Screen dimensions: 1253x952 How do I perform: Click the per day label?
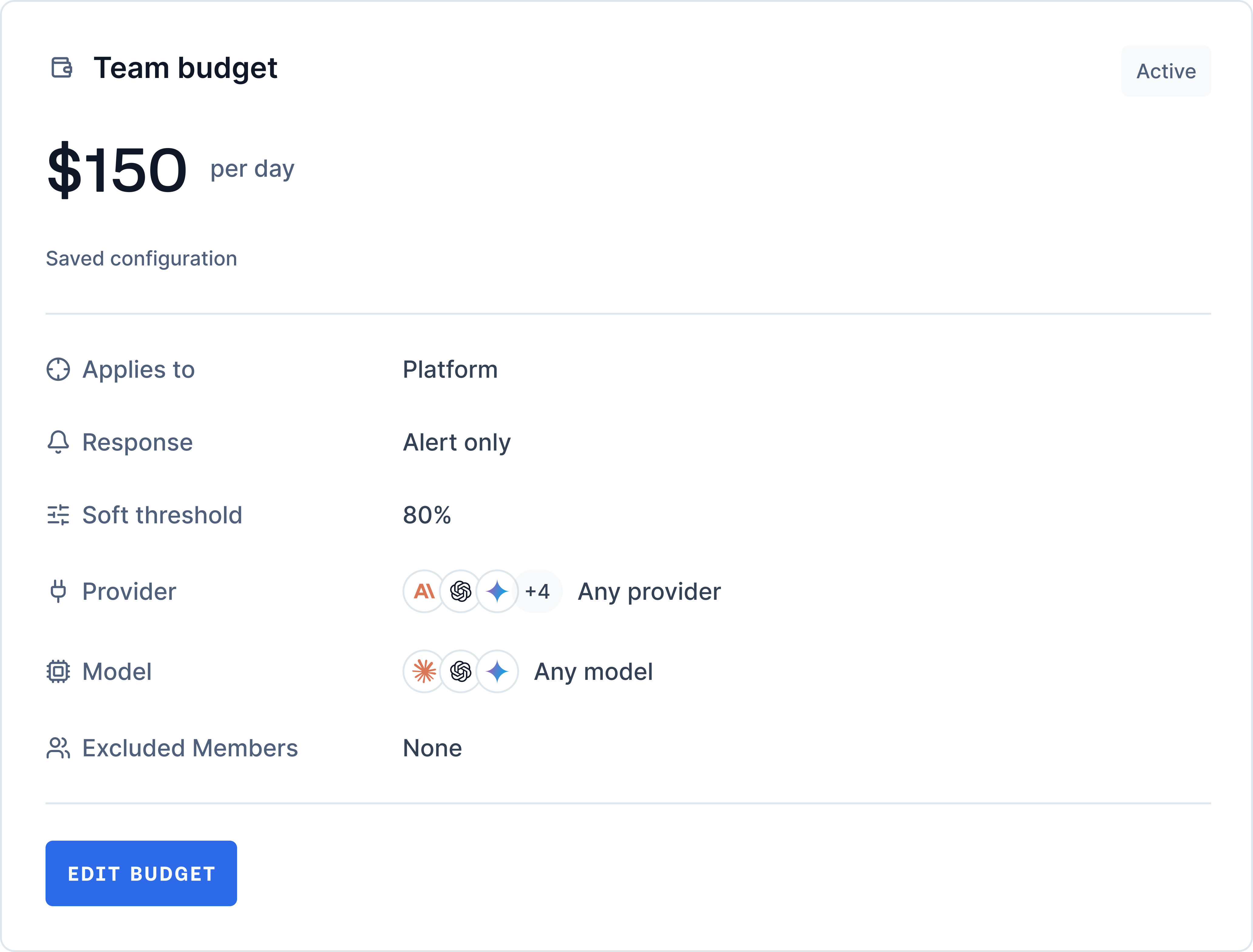tap(252, 169)
